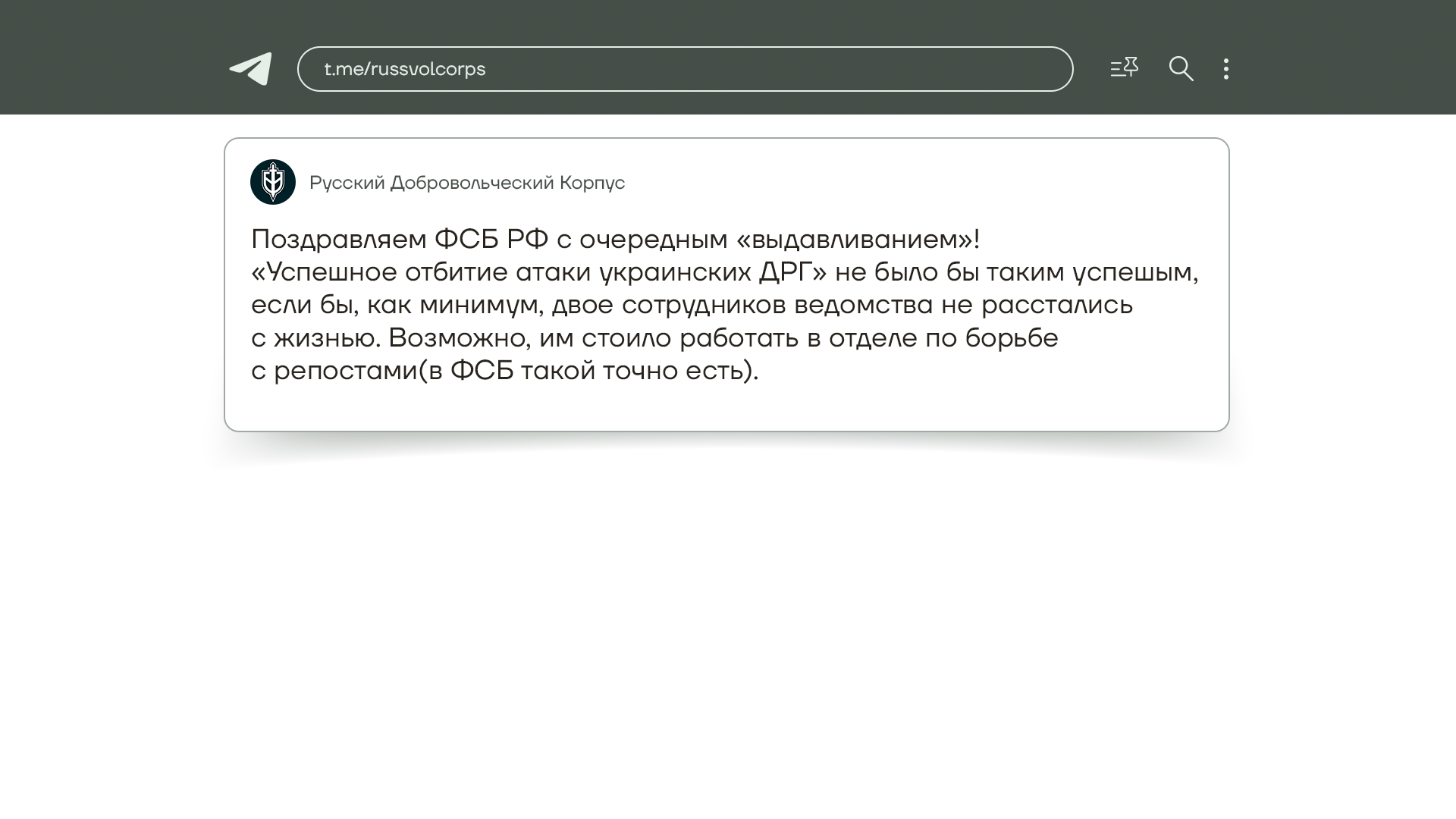Open the three-dot more options menu
Viewport: 1456px width, 819px height.
click(x=1225, y=69)
